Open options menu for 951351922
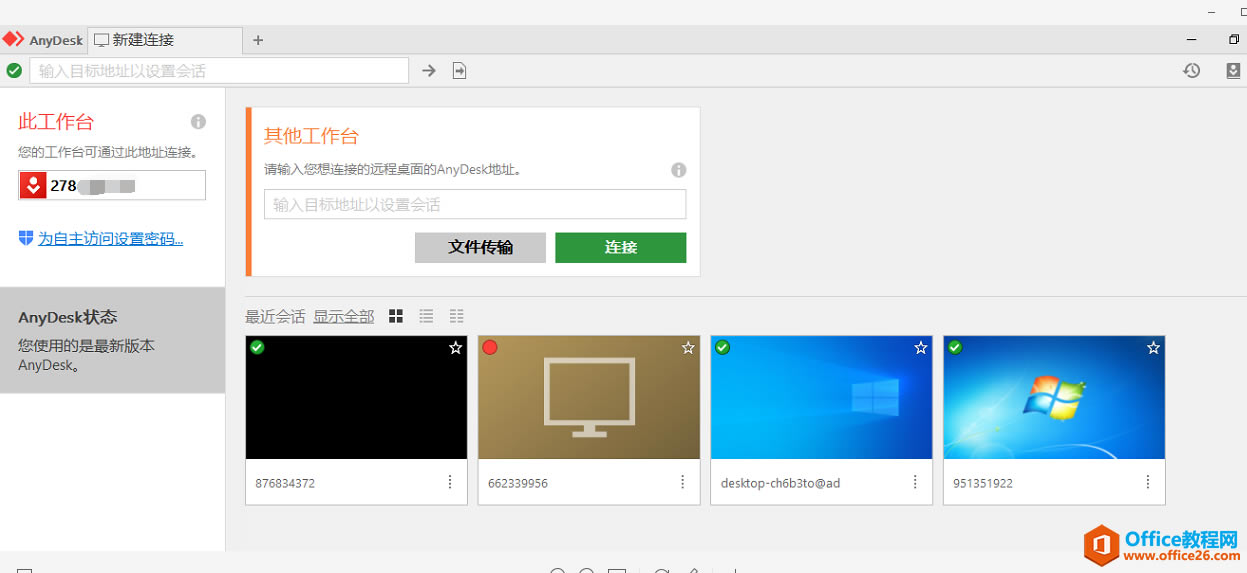The image size is (1247, 573). pyautogui.click(x=1148, y=482)
